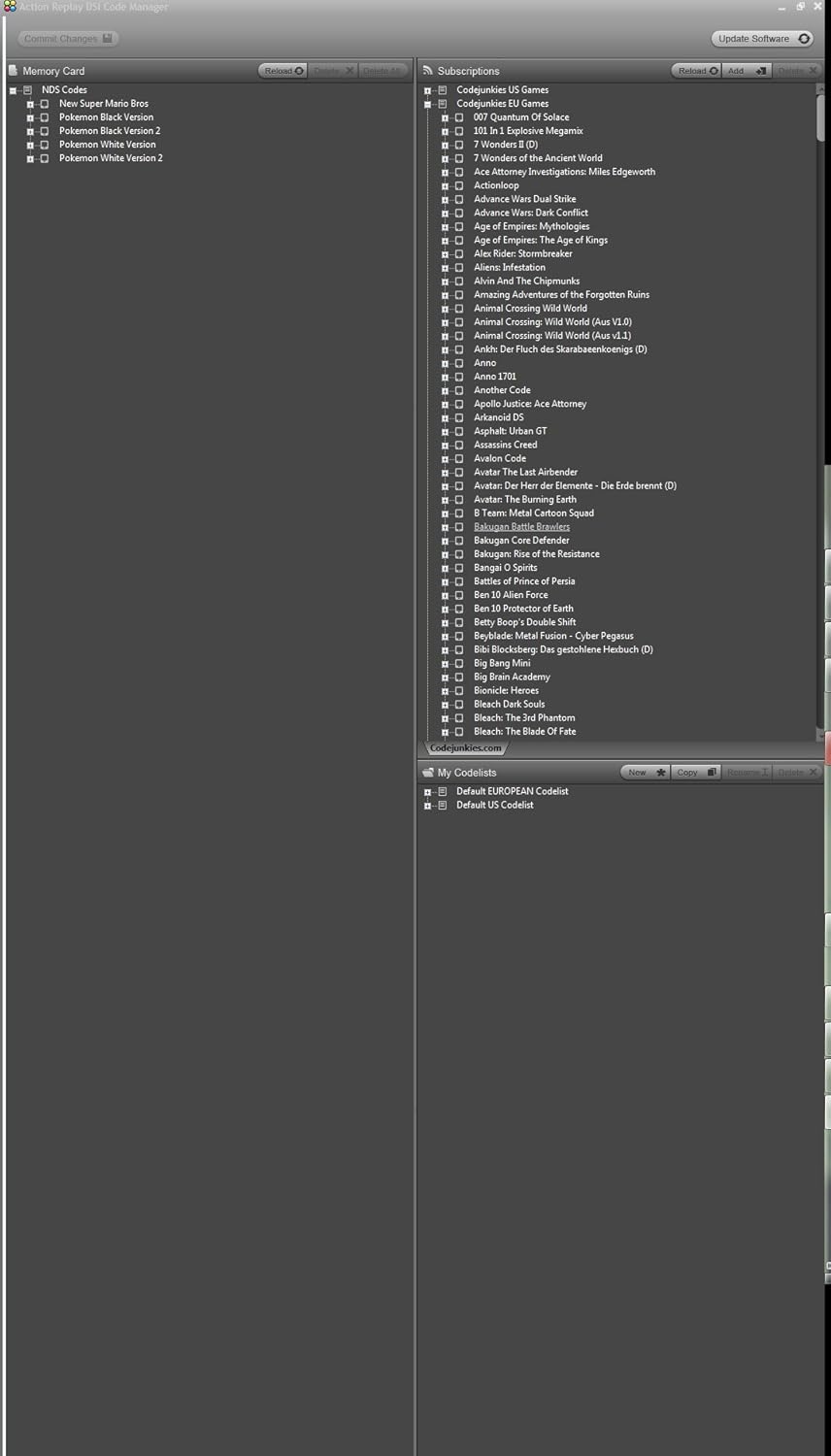Screen dimensions: 831x1456
Task: Tick the New Super Mario Bros checkbox
Action: [45, 104]
